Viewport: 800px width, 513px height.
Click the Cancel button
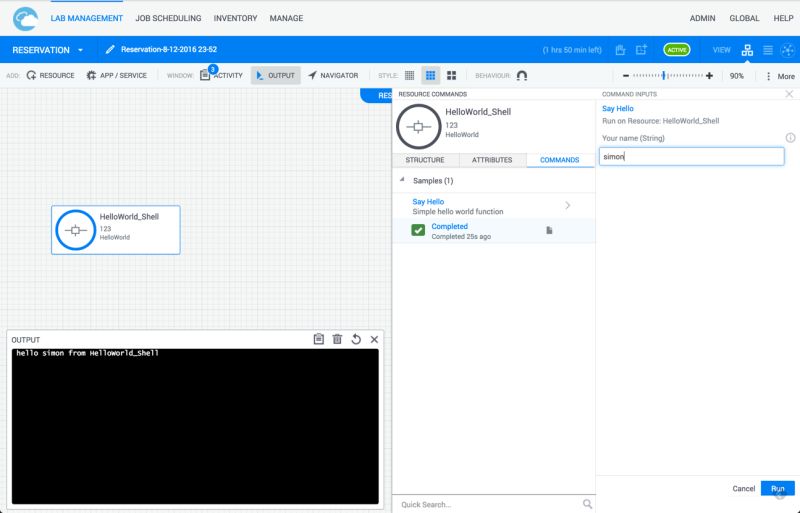click(x=743, y=488)
